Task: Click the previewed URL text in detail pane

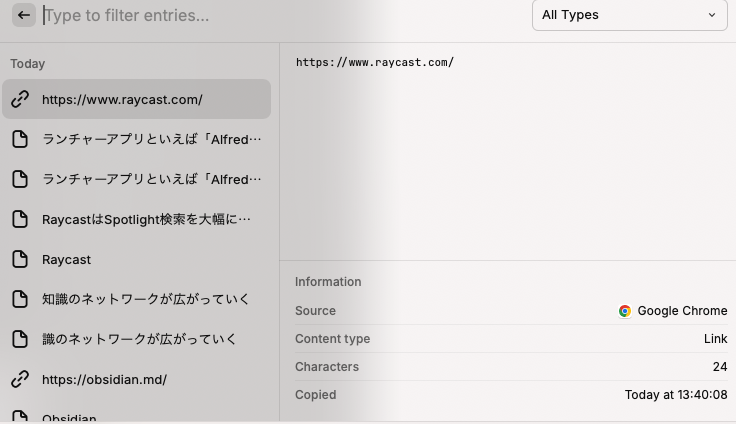Action: click(375, 62)
